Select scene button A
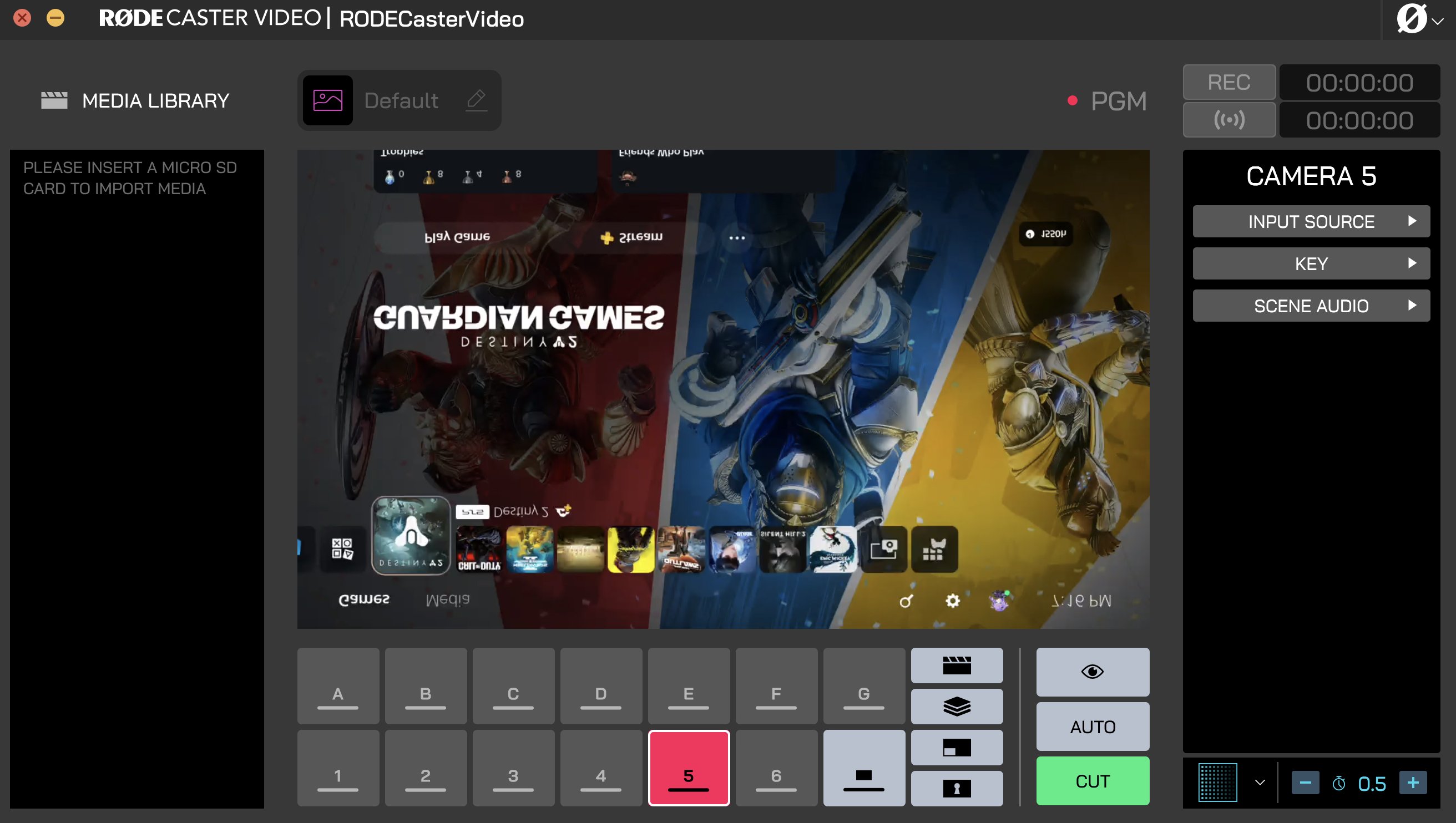 click(338, 685)
